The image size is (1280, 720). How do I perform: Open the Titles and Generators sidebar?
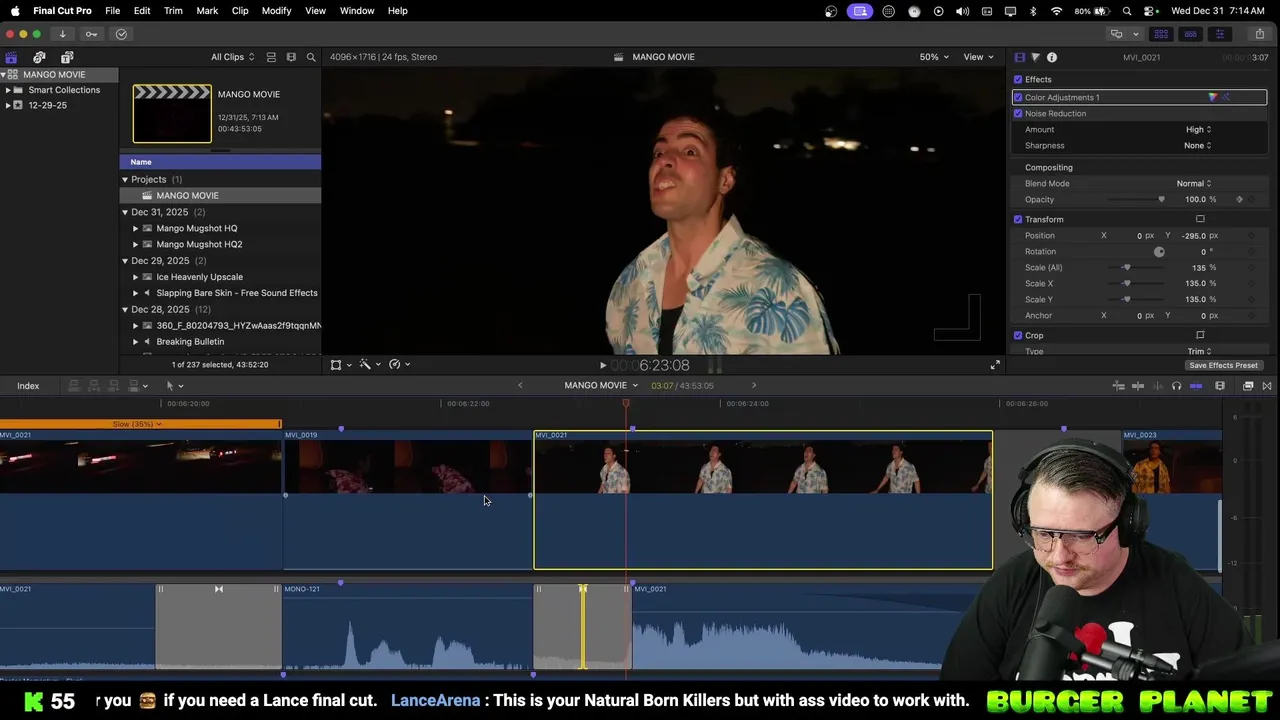[67, 57]
